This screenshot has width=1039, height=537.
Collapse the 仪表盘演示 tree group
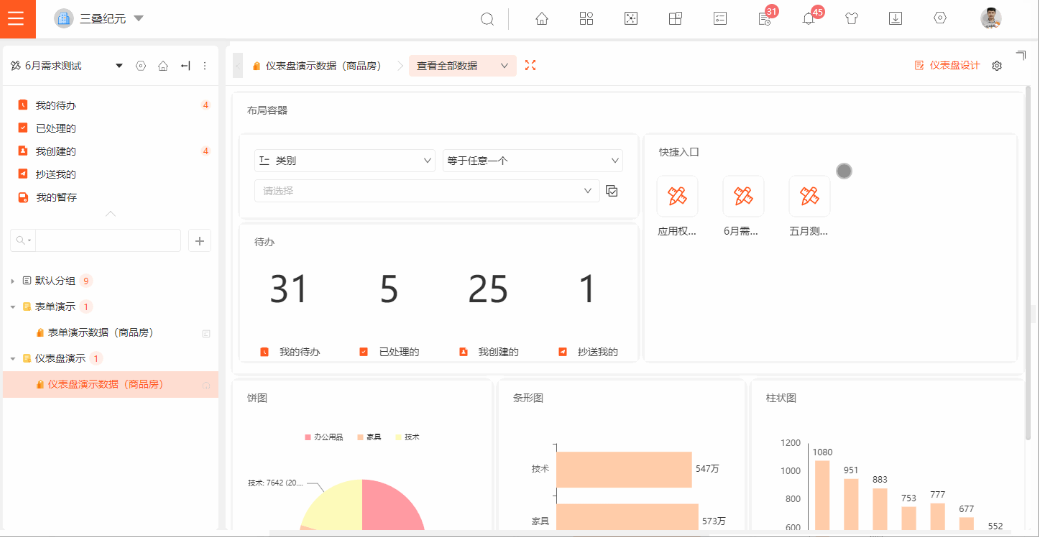click(13, 359)
